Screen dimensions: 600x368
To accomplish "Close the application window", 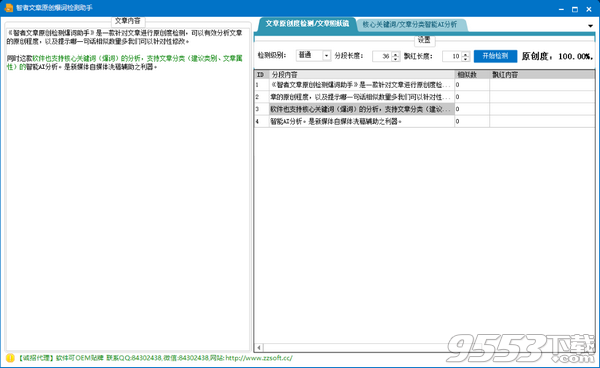I will [589, 9].
